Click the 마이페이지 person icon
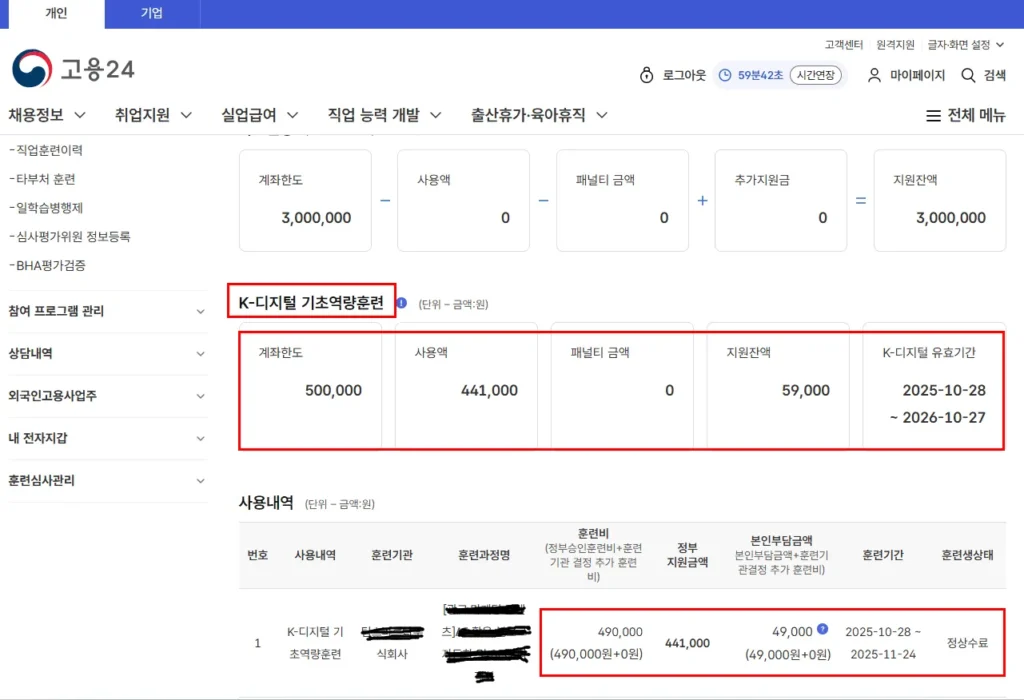Viewport: 1024px width, 700px height. pos(873,75)
